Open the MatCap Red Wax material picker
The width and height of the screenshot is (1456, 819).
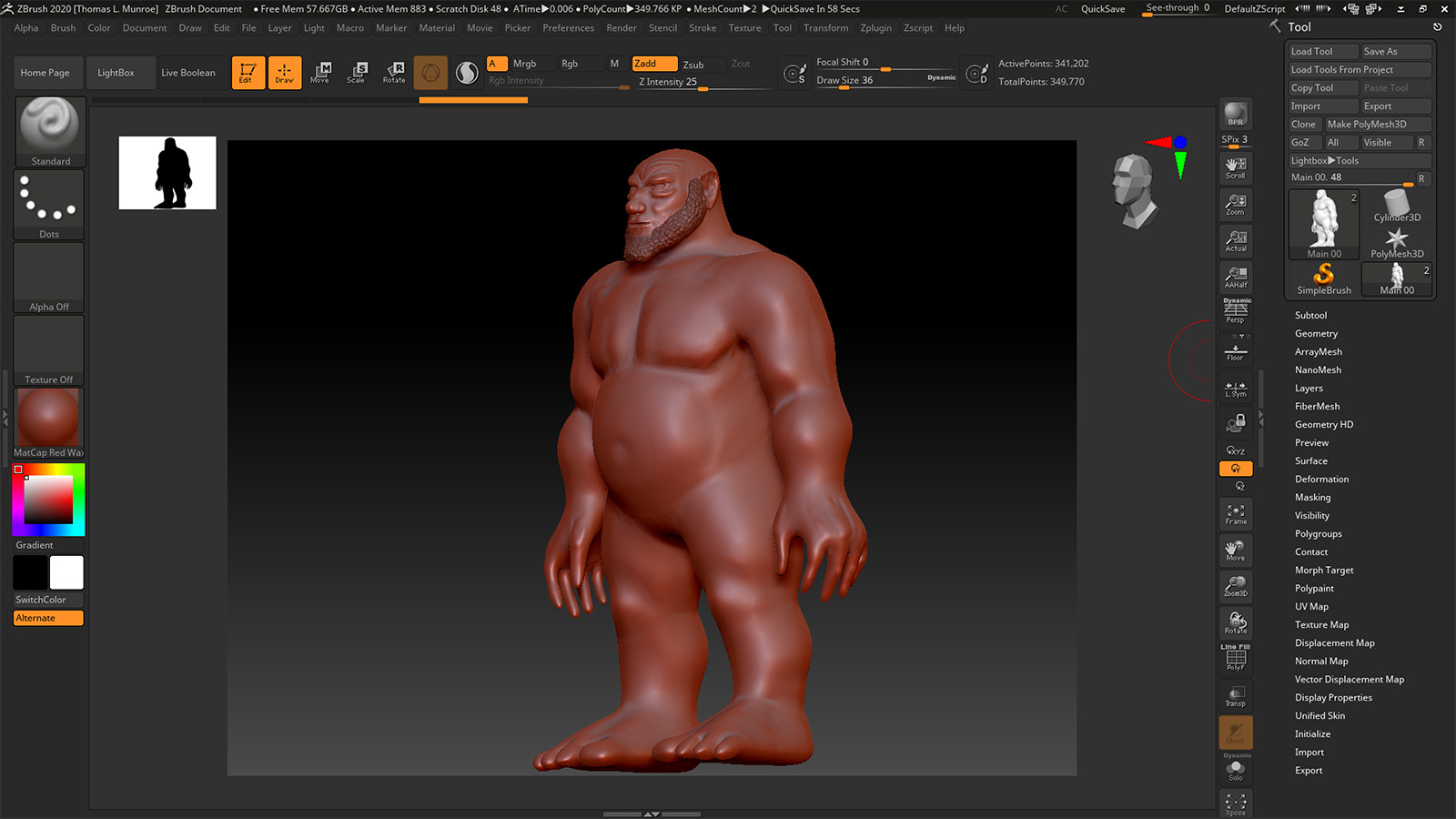coord(50,423)
